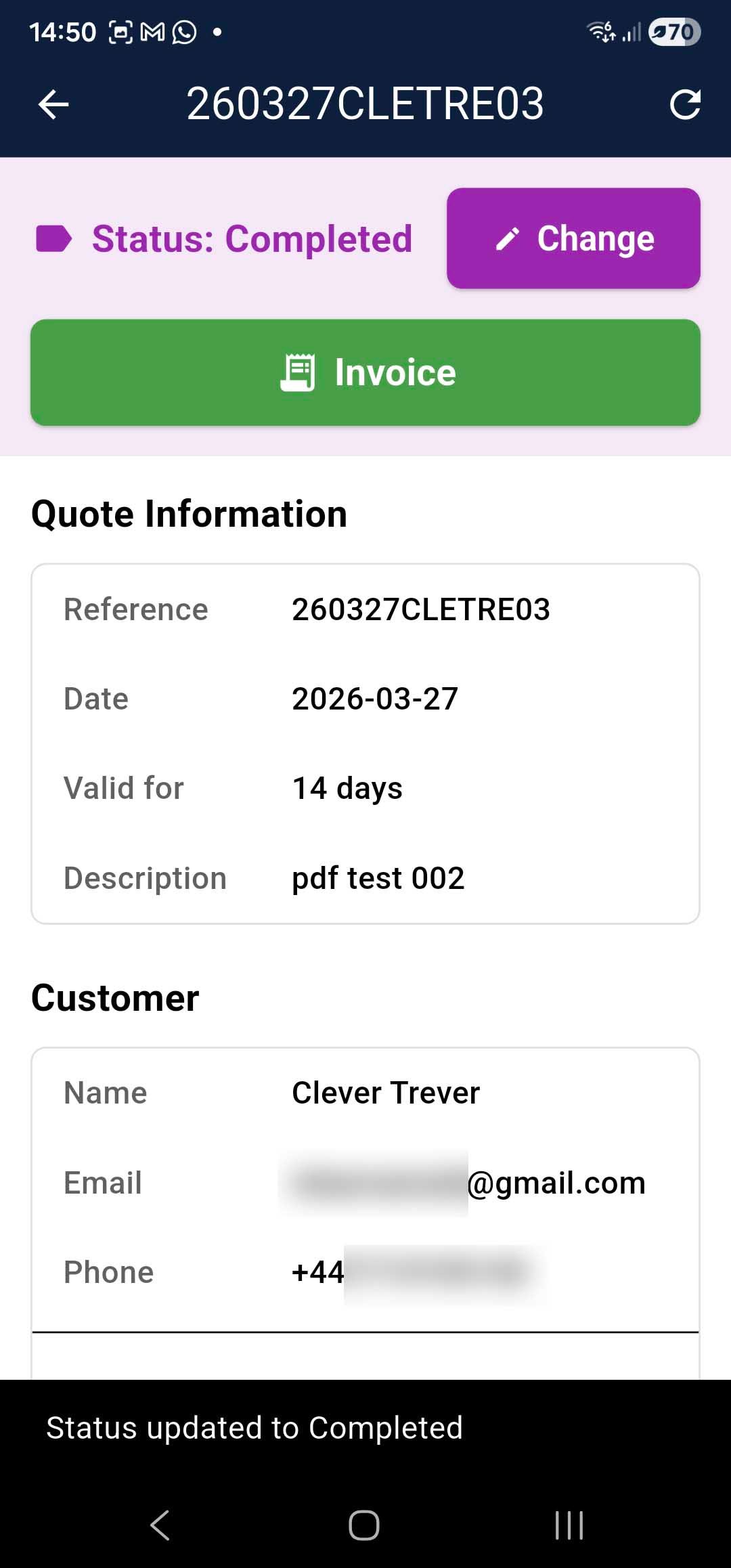Tap the email ending @gmail.com
The image size is (731, 1568).
click(467, 1182)
